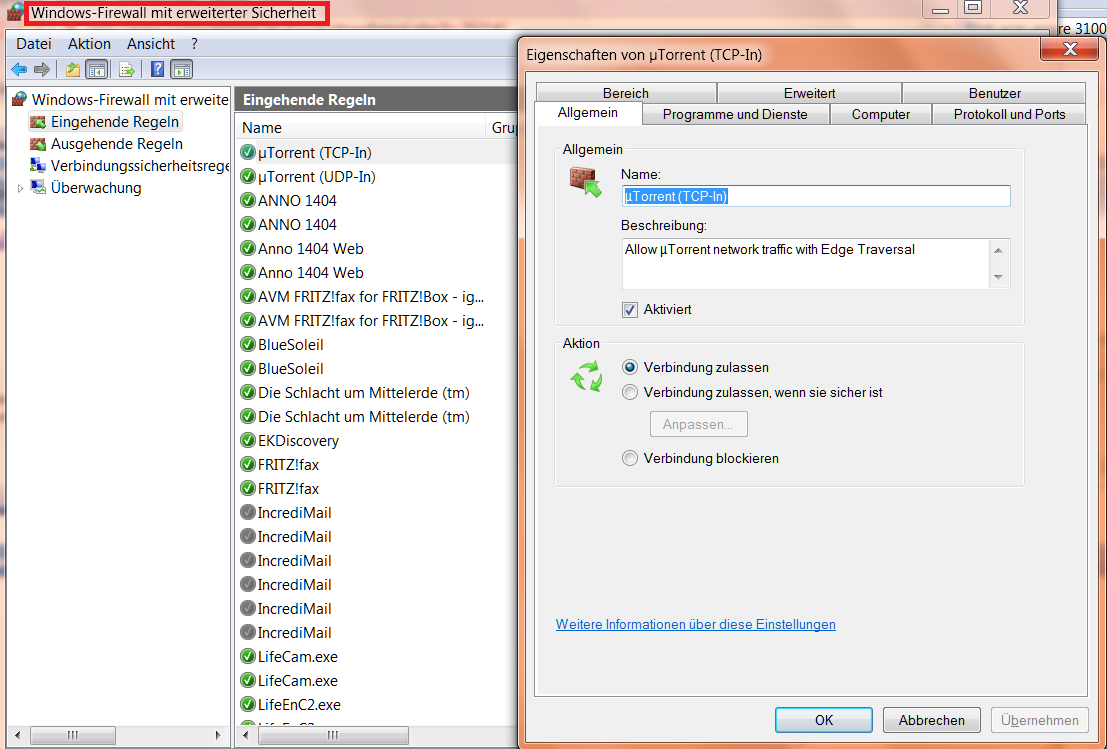Click up arrow of Beschreibung scrollbar

[998, 250]
